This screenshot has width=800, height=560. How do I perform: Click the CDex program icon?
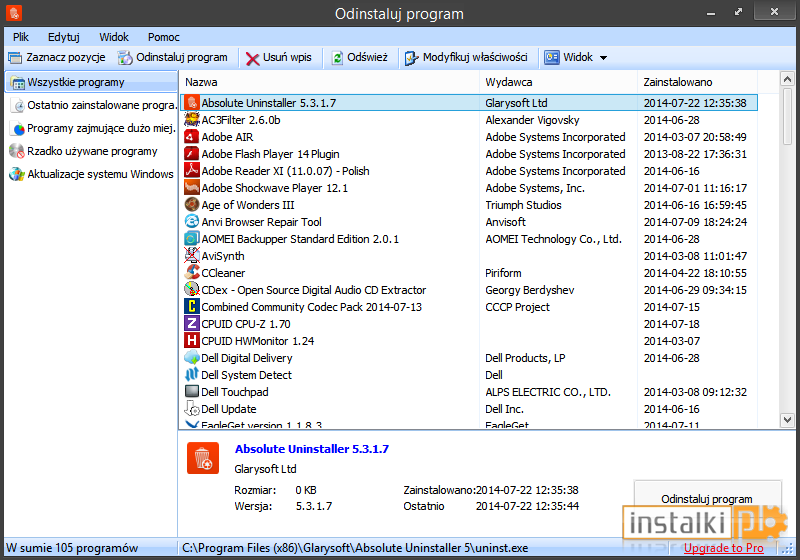coord(191,290)
